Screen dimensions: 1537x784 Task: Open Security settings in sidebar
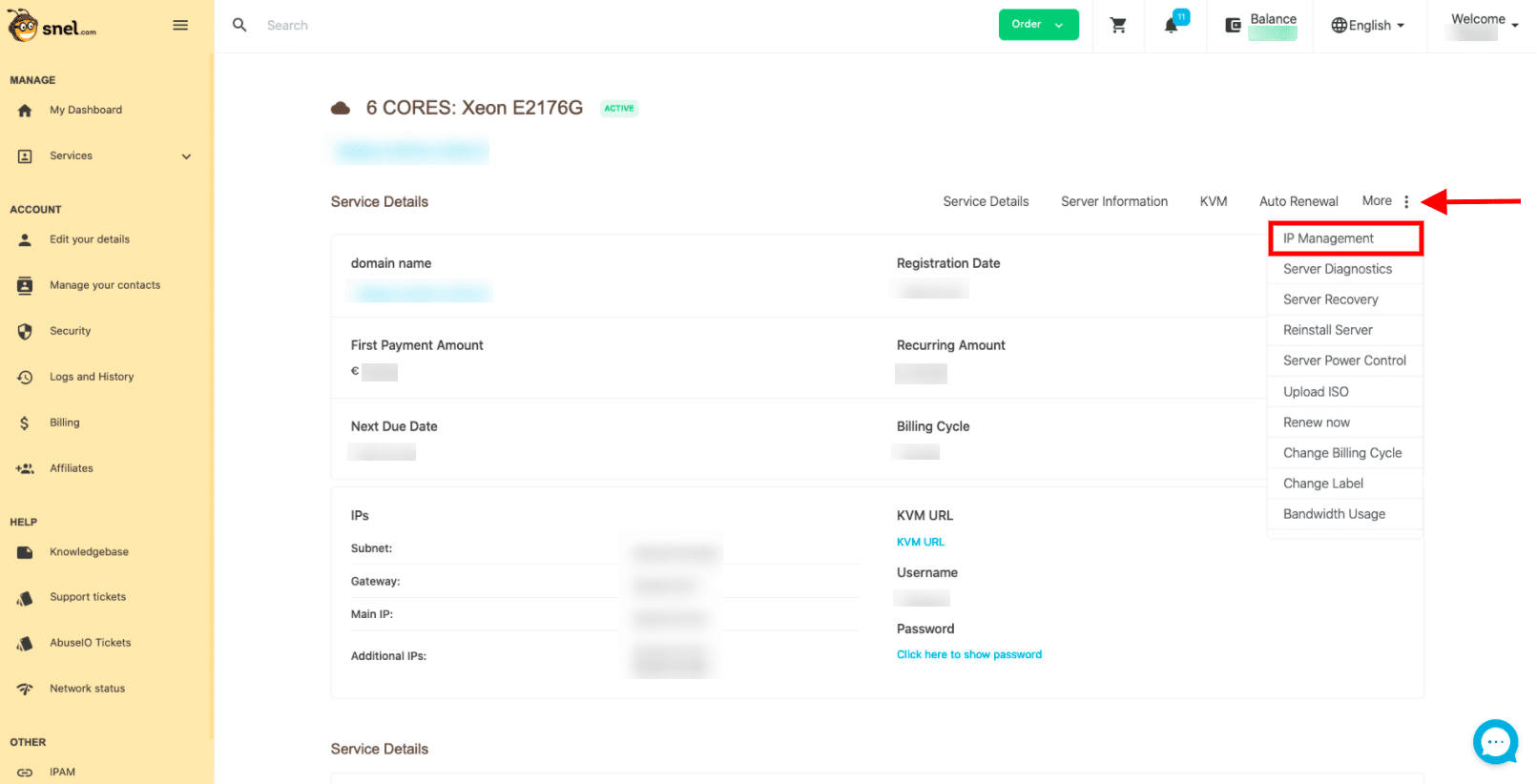point(71,331)
